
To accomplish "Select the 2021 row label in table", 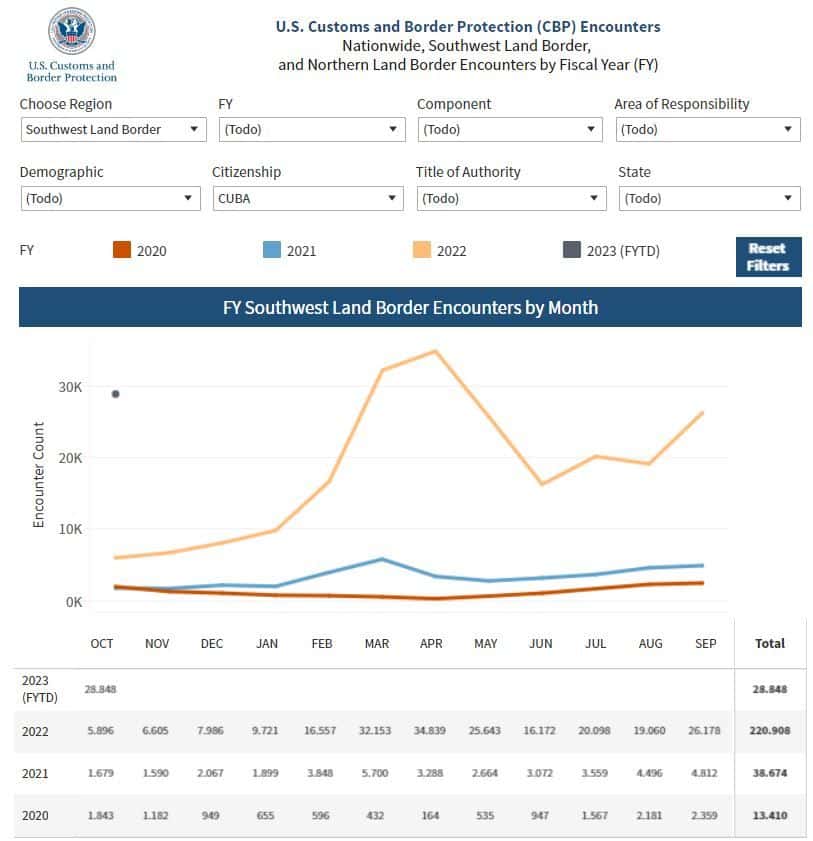I will point(35,773).
